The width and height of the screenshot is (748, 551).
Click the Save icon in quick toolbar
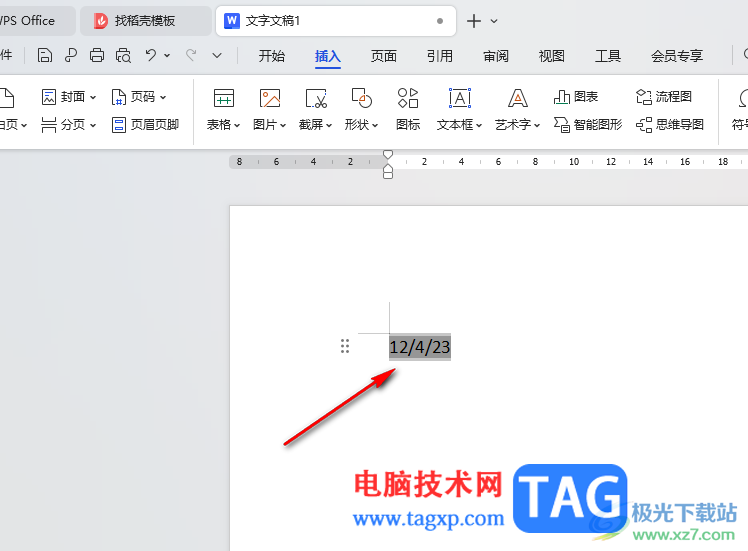pos(45,55)
